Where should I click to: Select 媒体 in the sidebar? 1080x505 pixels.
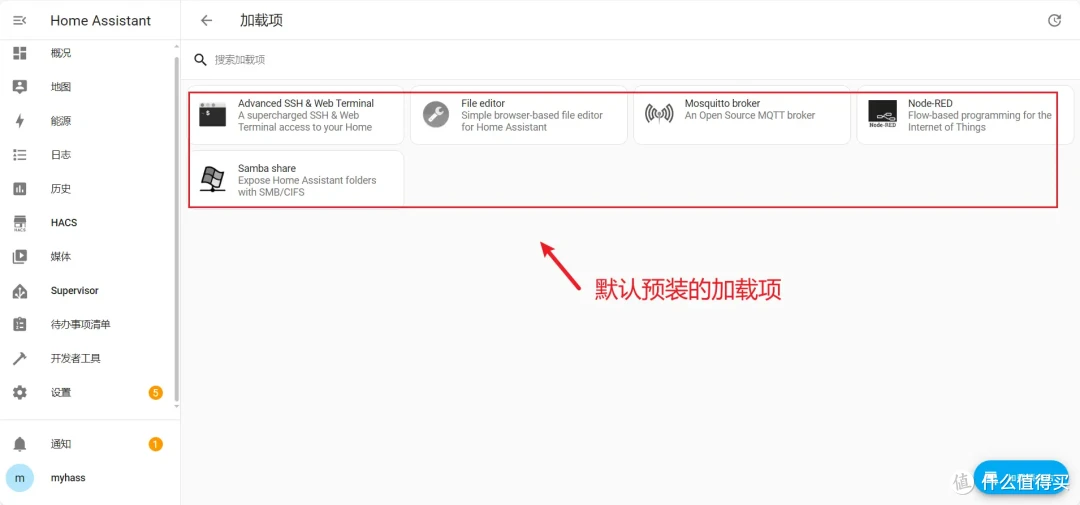click(88, 256)
